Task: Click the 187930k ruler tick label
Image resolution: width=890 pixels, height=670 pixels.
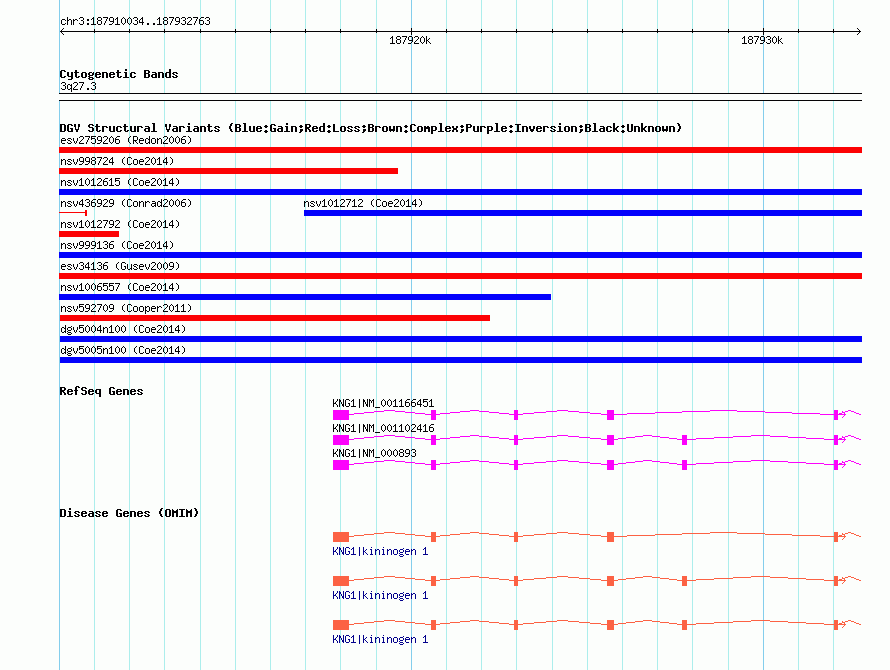Action: click(762, 40)
